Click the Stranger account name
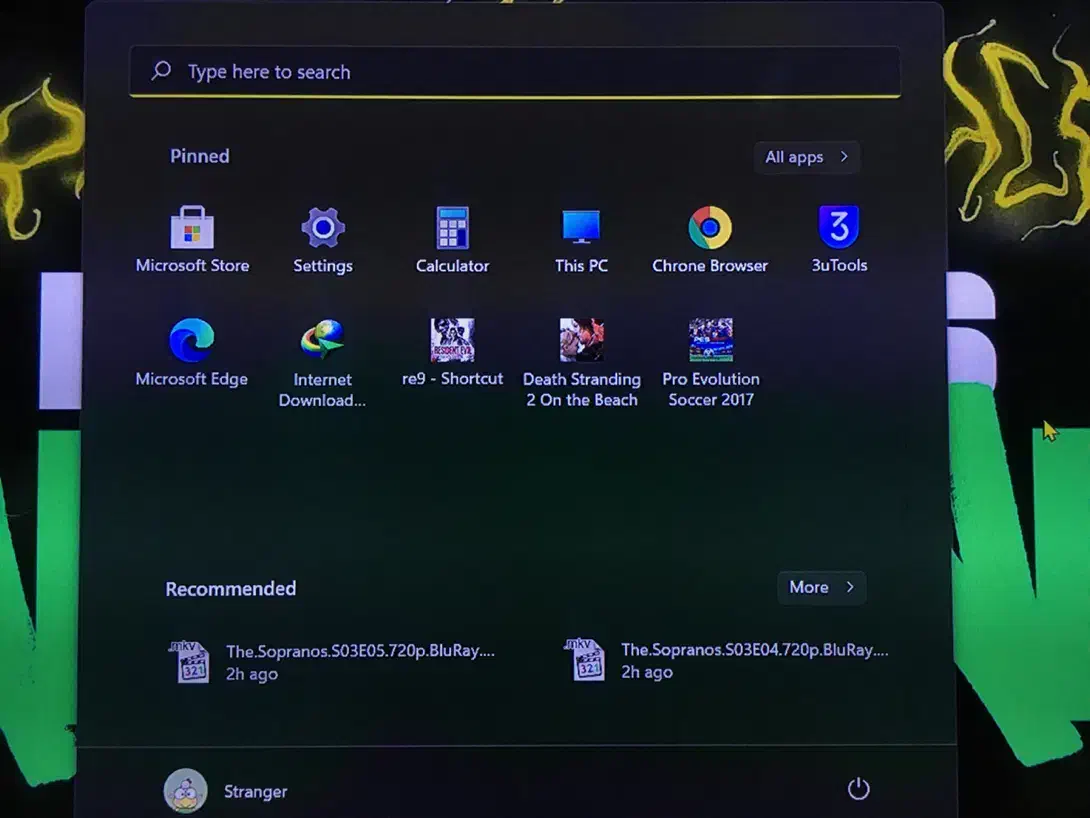The image size is (1090, 818). (255, 792)
